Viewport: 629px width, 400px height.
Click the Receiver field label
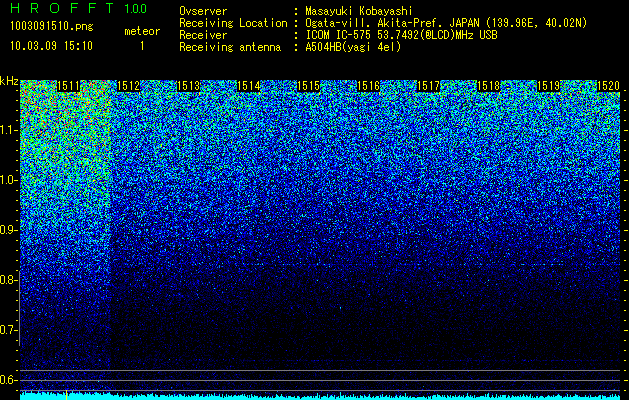click(x=203, y=35)
